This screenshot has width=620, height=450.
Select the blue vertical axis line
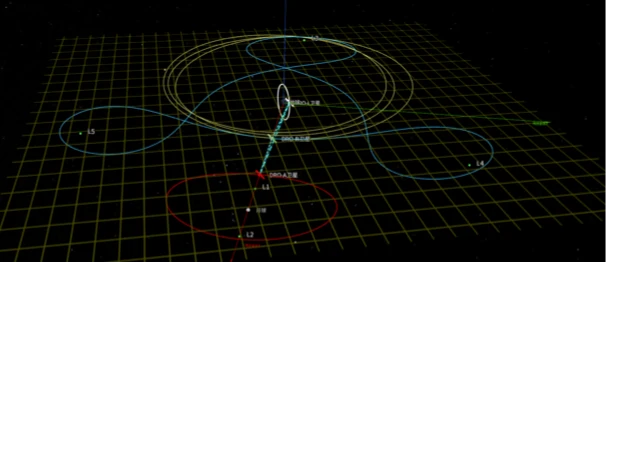point(284,40)
